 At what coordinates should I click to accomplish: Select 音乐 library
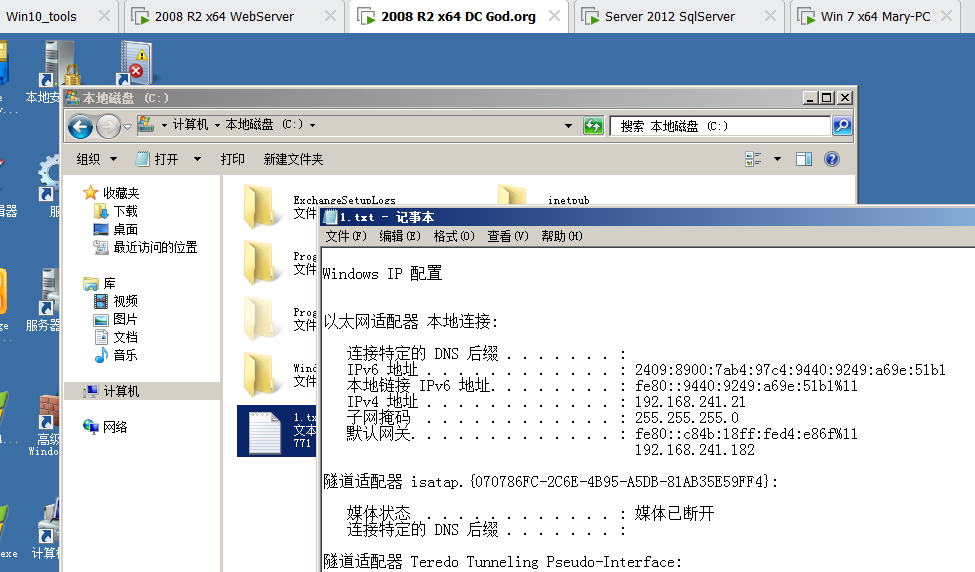125,356
